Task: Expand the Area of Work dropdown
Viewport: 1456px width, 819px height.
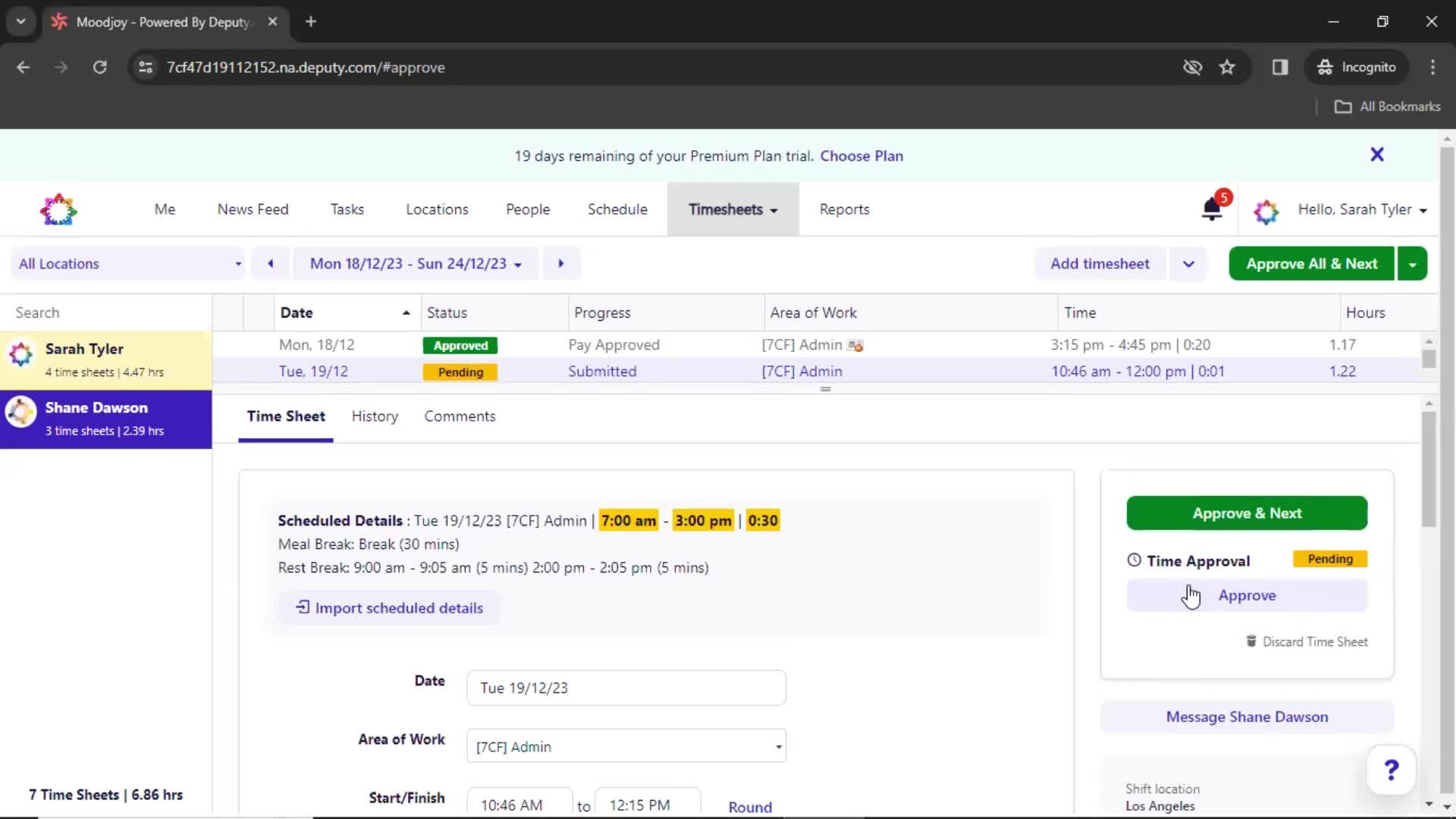Action: click(x=778, y=747)
